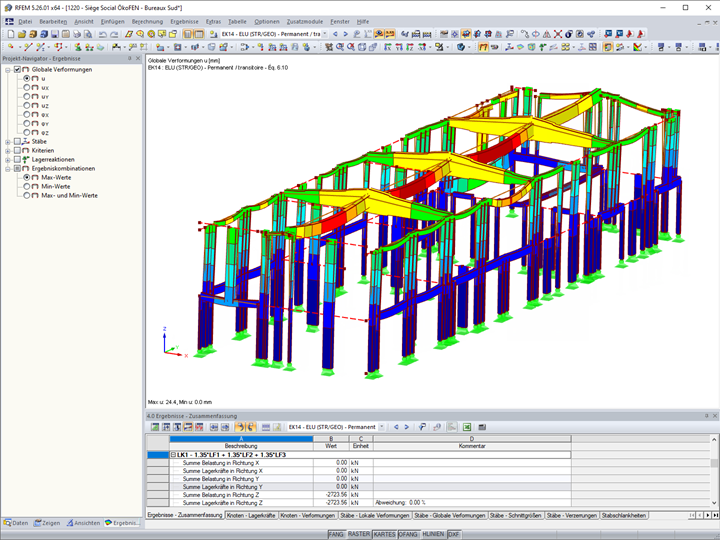Select the uz deformation radio button
720x540 pixels.
coord(27,105)
